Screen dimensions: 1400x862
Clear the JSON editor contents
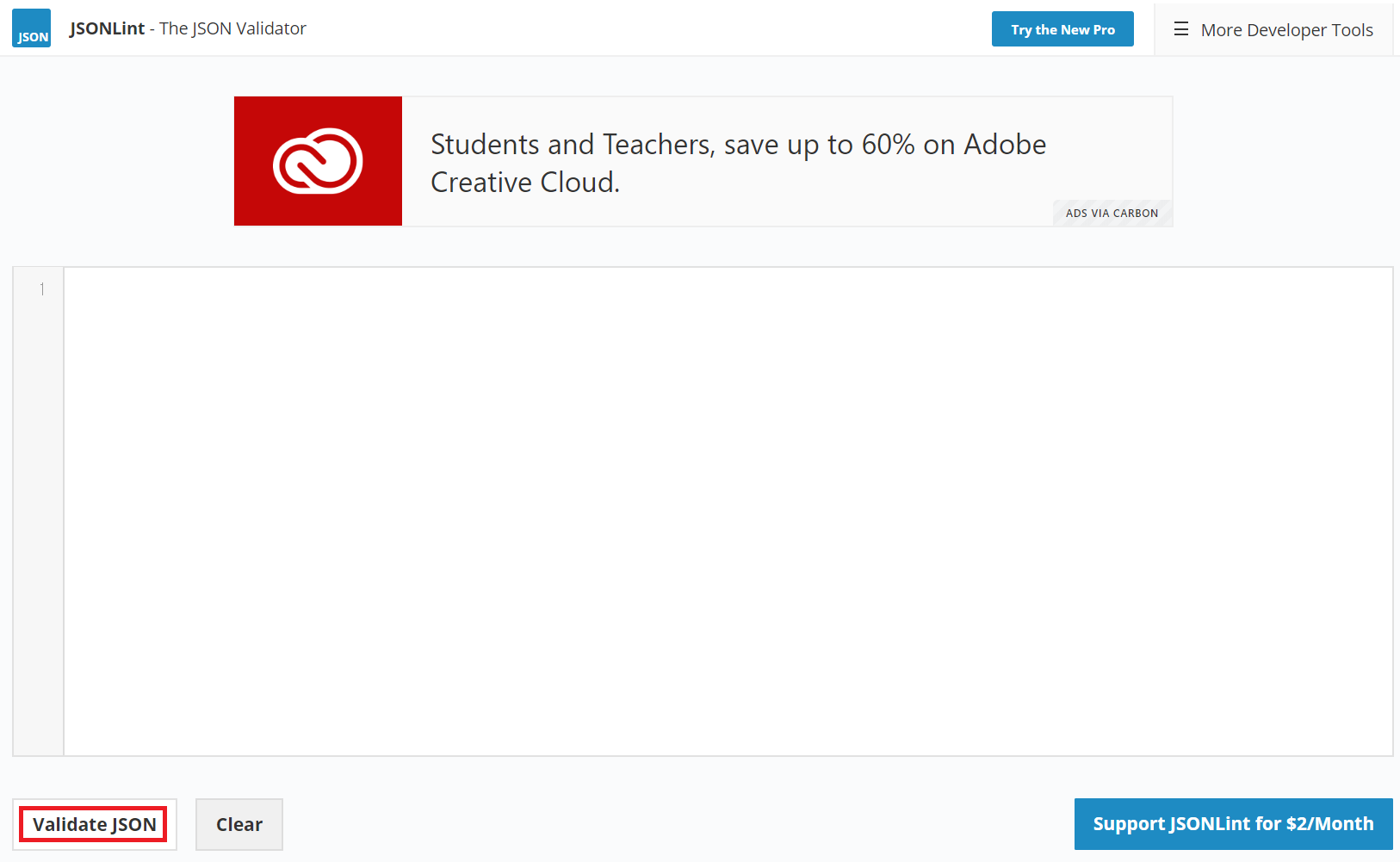coord(239,824)
